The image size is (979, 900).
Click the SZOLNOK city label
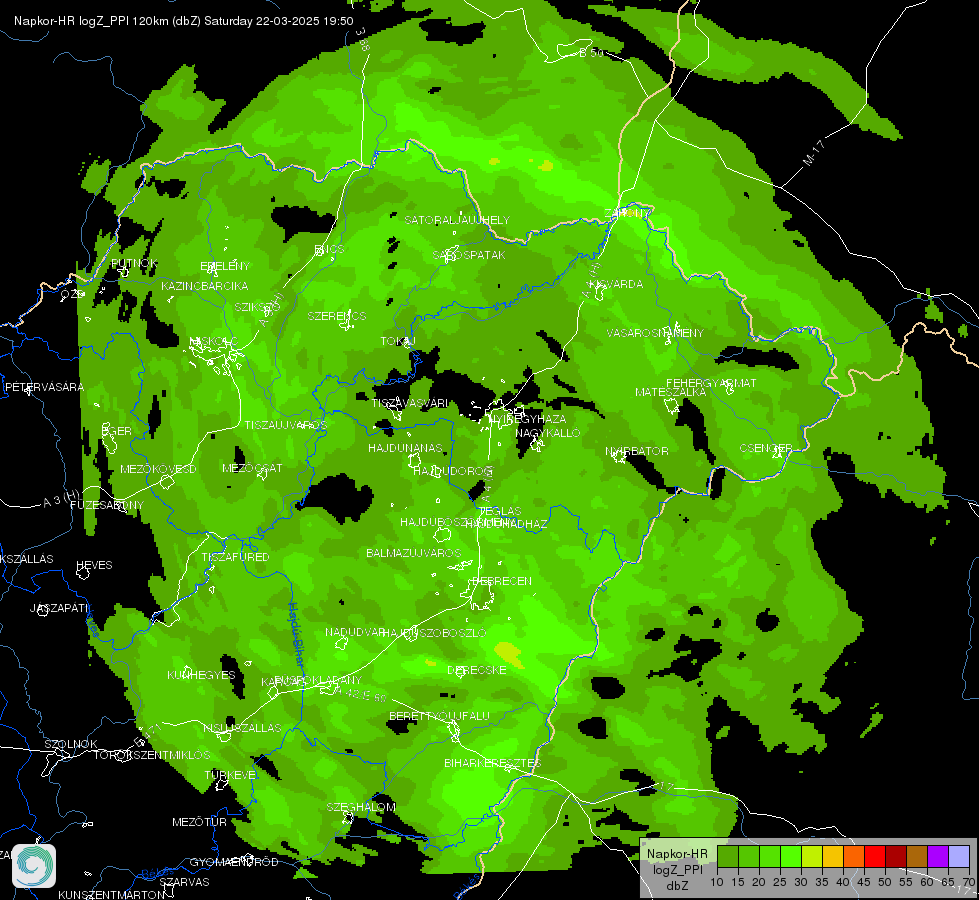tap(71, 744)
